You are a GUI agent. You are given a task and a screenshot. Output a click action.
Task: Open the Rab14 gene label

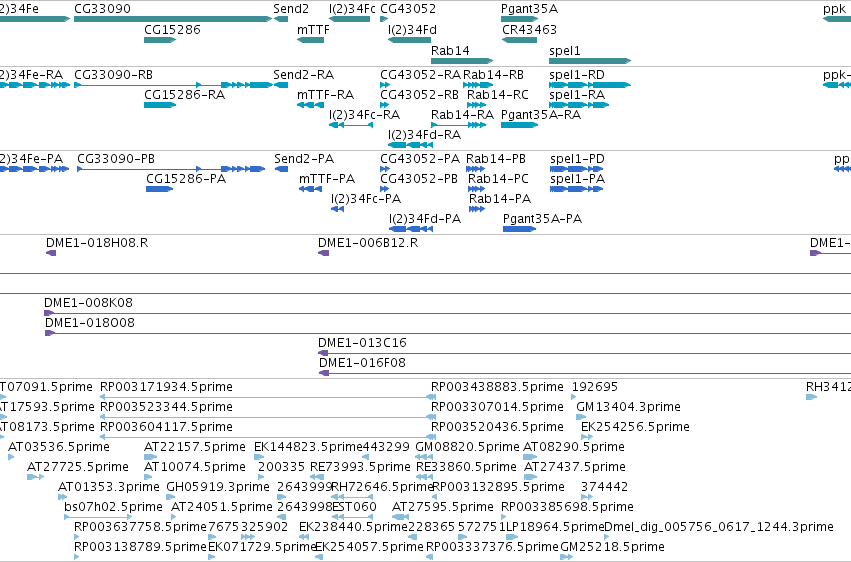click(x=450, y=50)
